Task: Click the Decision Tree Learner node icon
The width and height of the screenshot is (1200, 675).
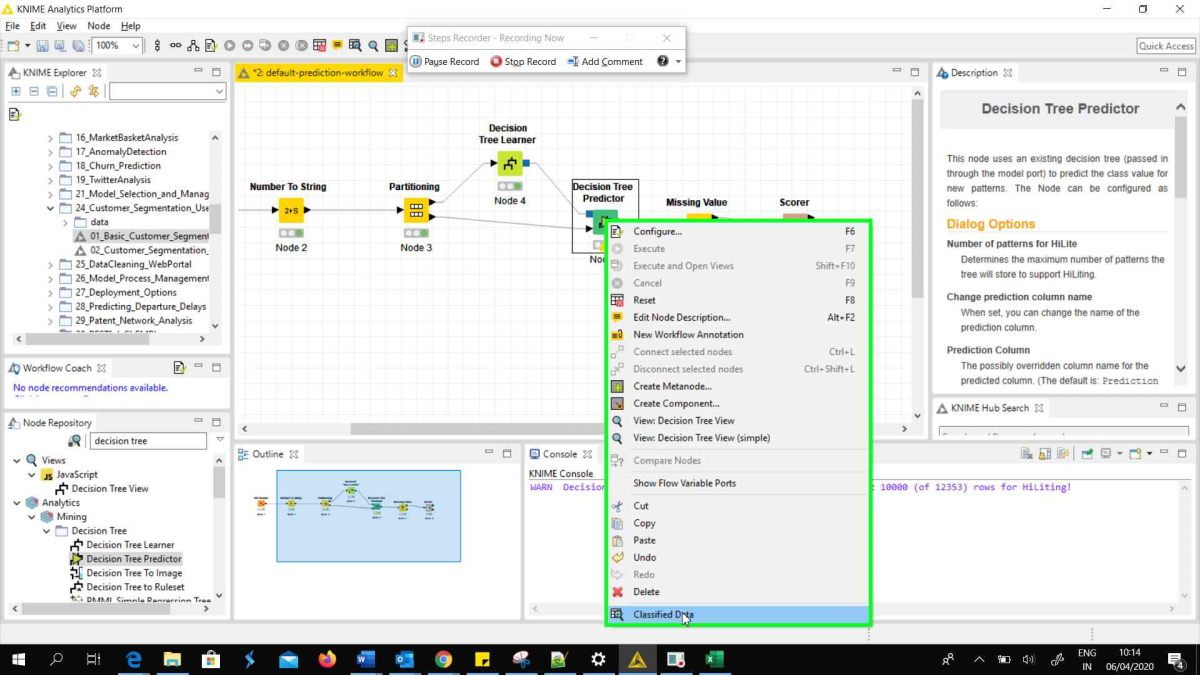Action: click(x=510, y=163)
